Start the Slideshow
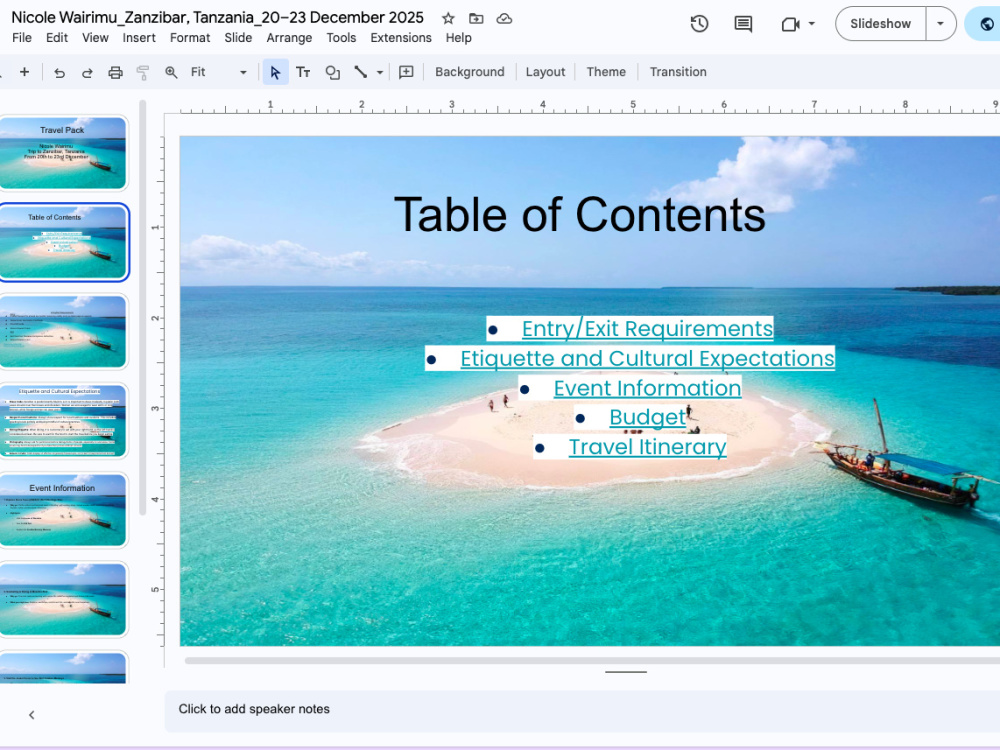Screen dimensions: 1000x750 880,24
